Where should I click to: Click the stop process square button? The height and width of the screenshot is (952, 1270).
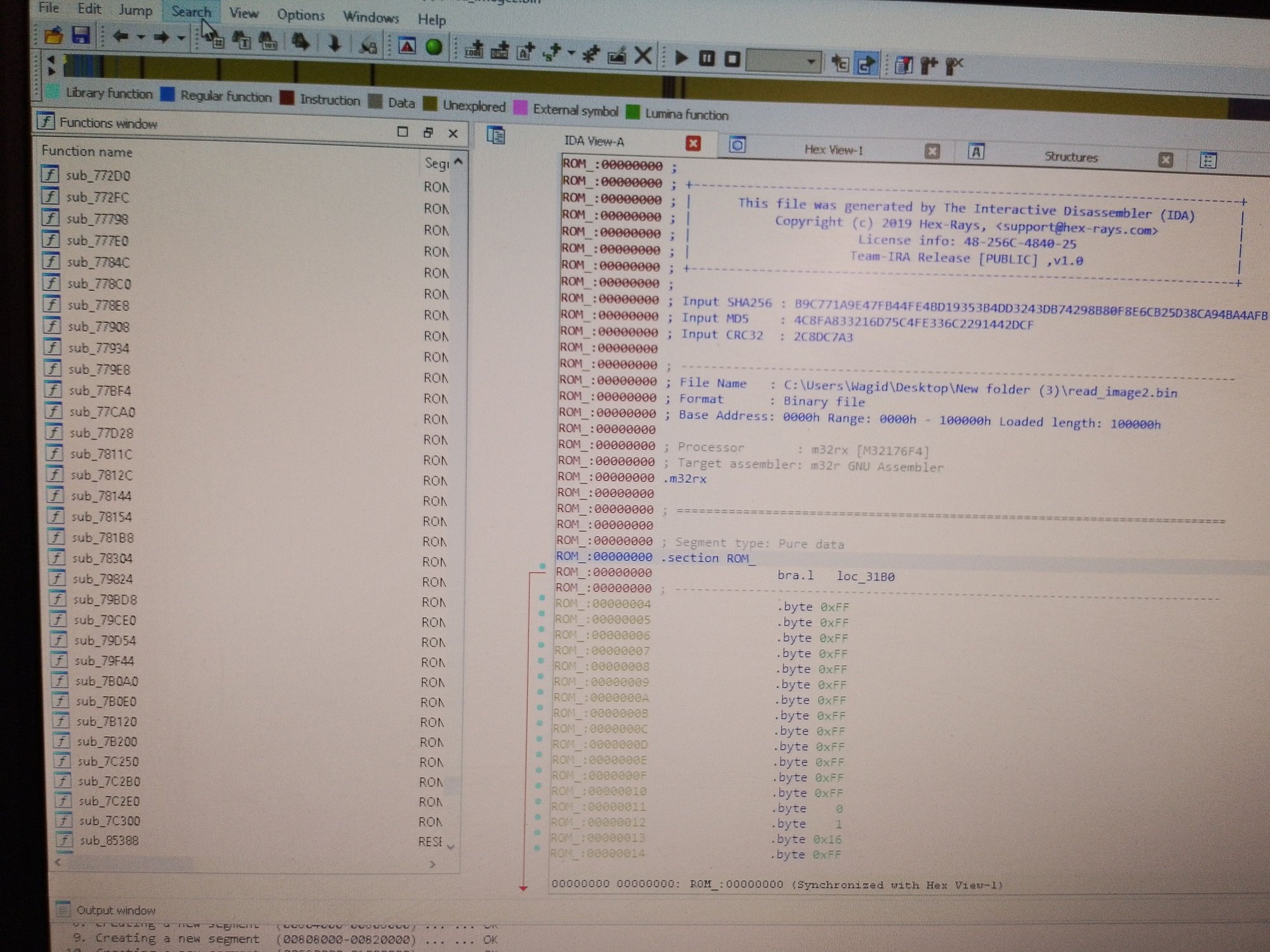click(x=732, y=59)
